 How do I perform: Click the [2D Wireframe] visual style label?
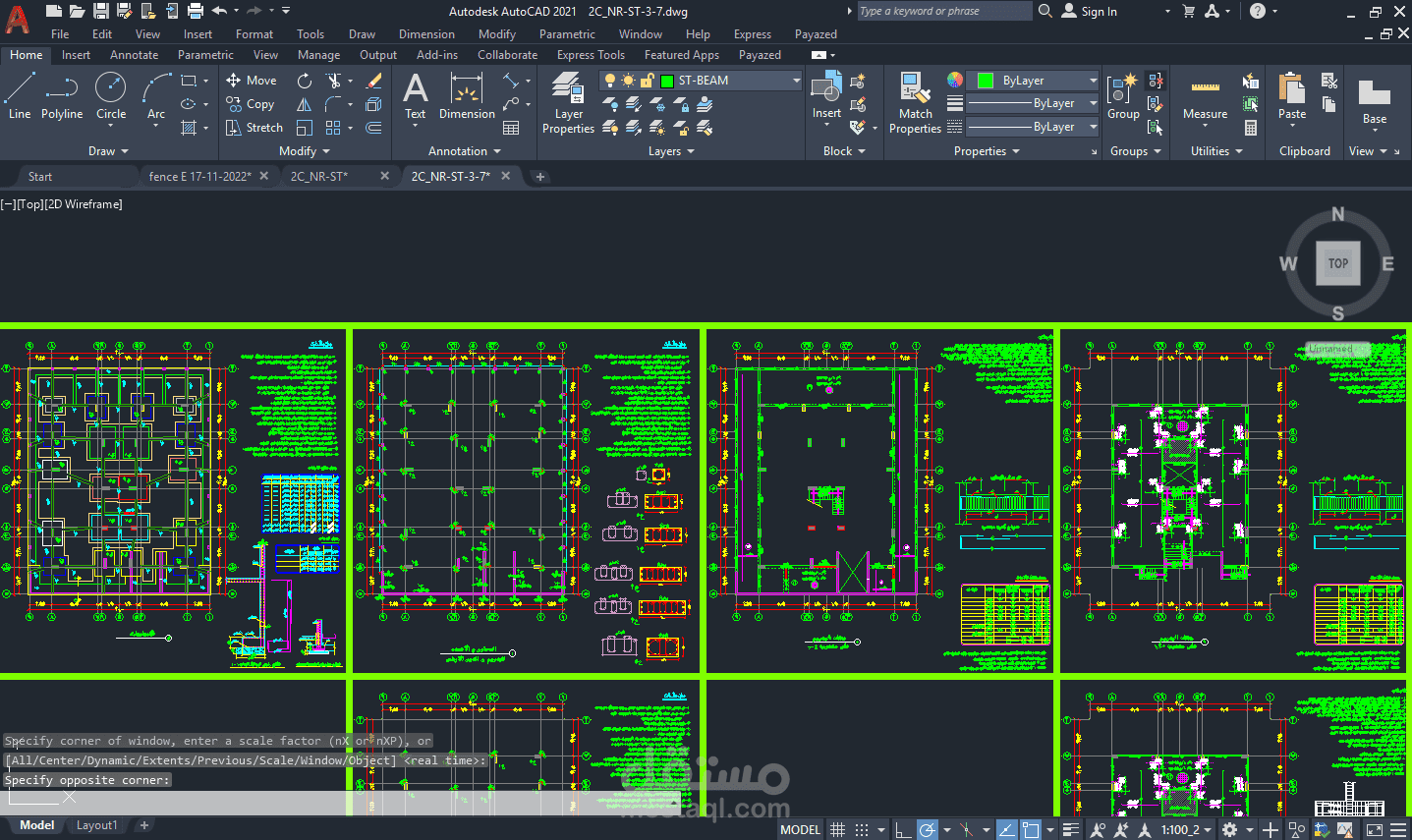tap(85, 204)
